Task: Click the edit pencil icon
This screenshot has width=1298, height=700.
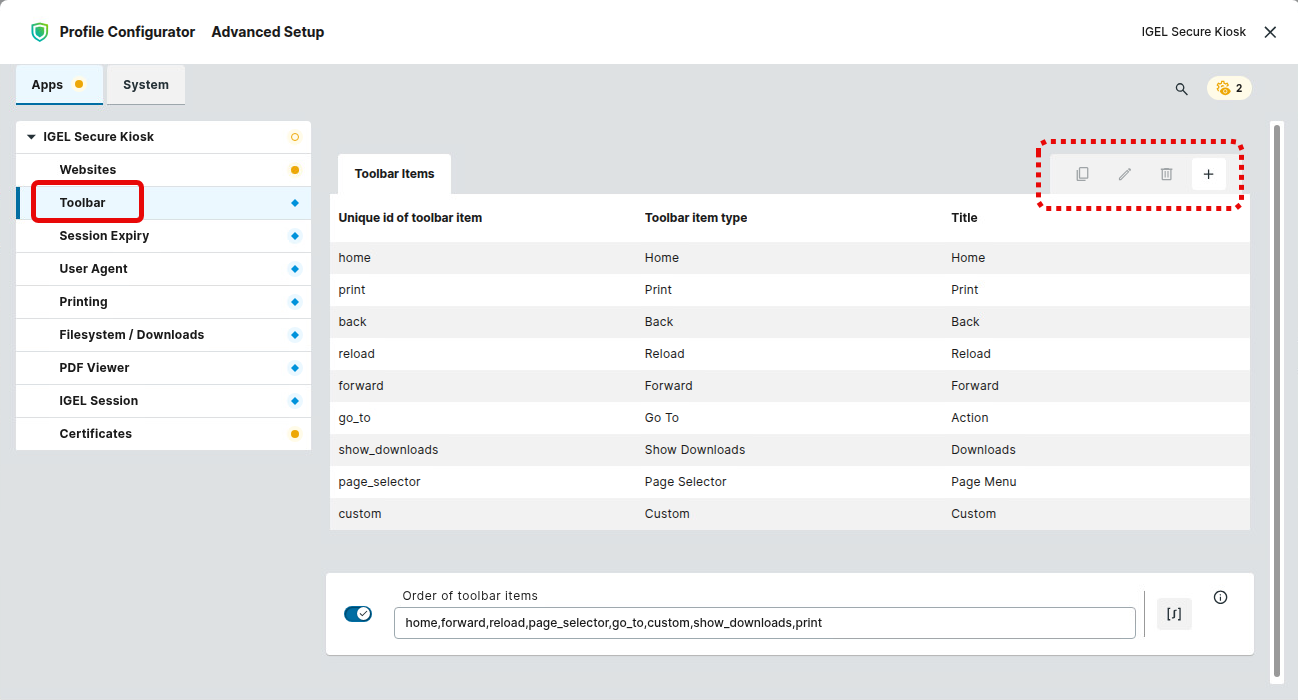Action: (1124, 174)
